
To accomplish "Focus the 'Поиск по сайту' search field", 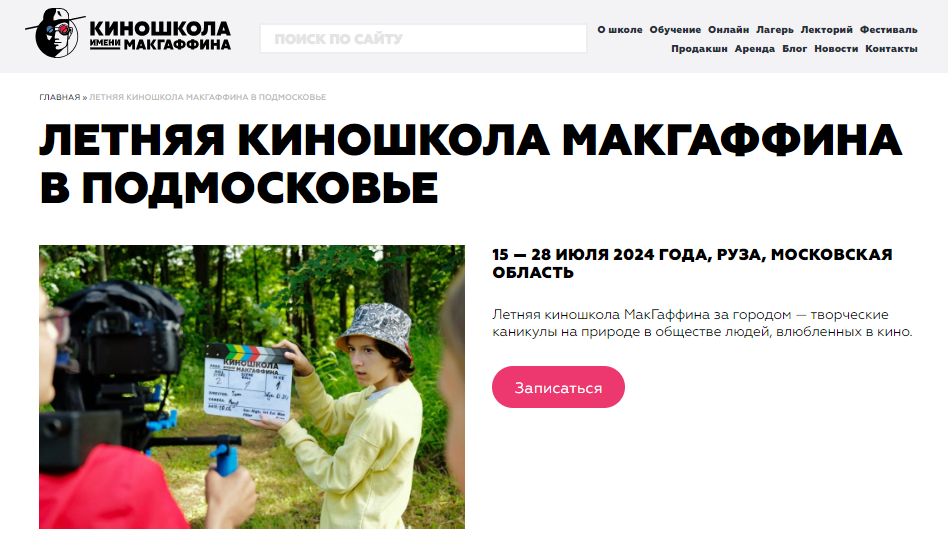I will click(423, 39).
